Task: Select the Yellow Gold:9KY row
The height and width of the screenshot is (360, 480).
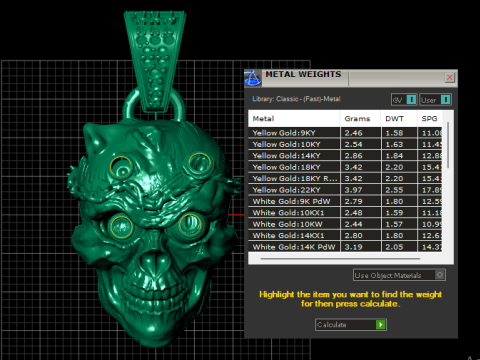Action: [x=345, y=133]
